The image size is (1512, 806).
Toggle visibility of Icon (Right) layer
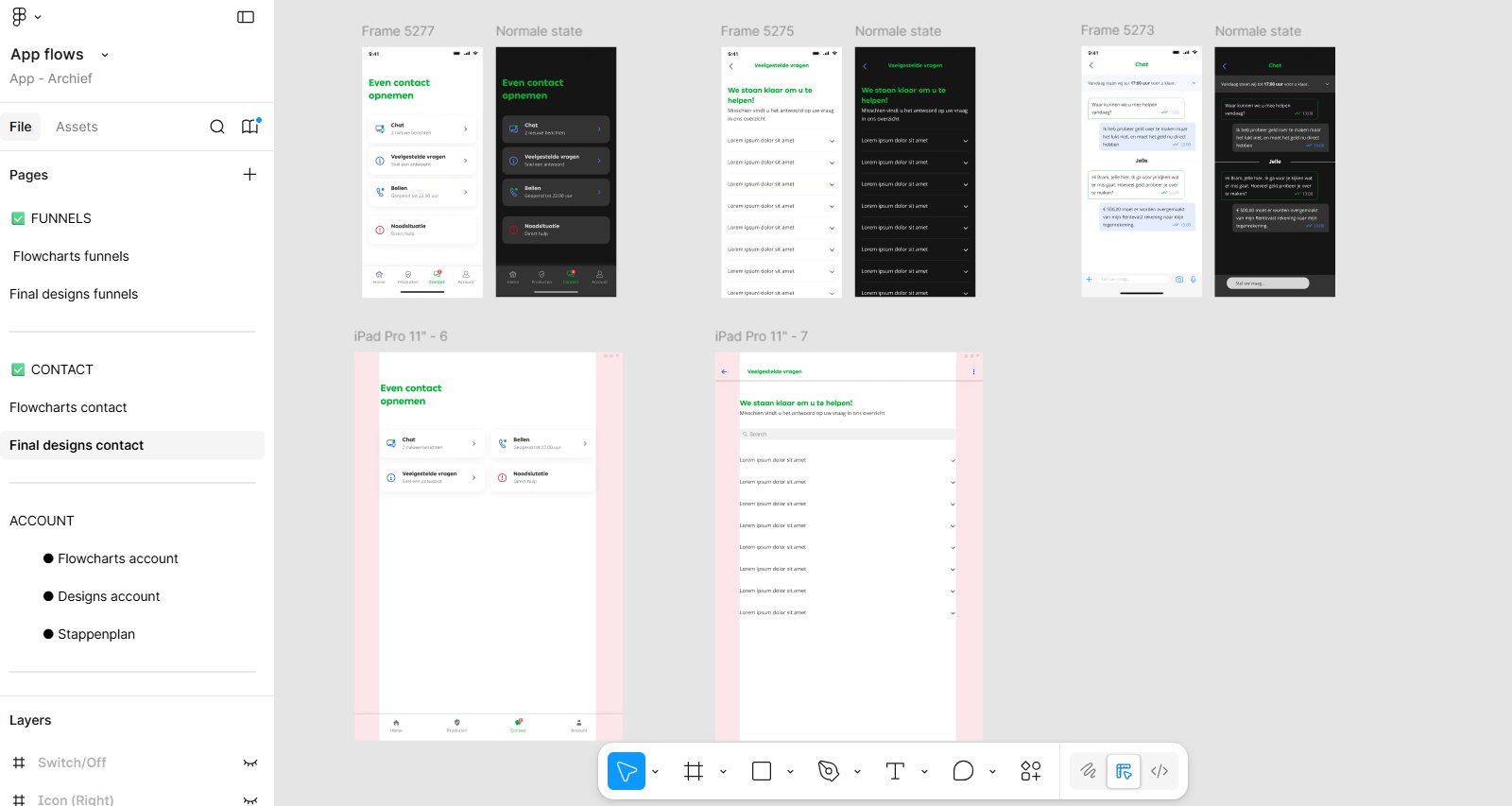point(250,800)
